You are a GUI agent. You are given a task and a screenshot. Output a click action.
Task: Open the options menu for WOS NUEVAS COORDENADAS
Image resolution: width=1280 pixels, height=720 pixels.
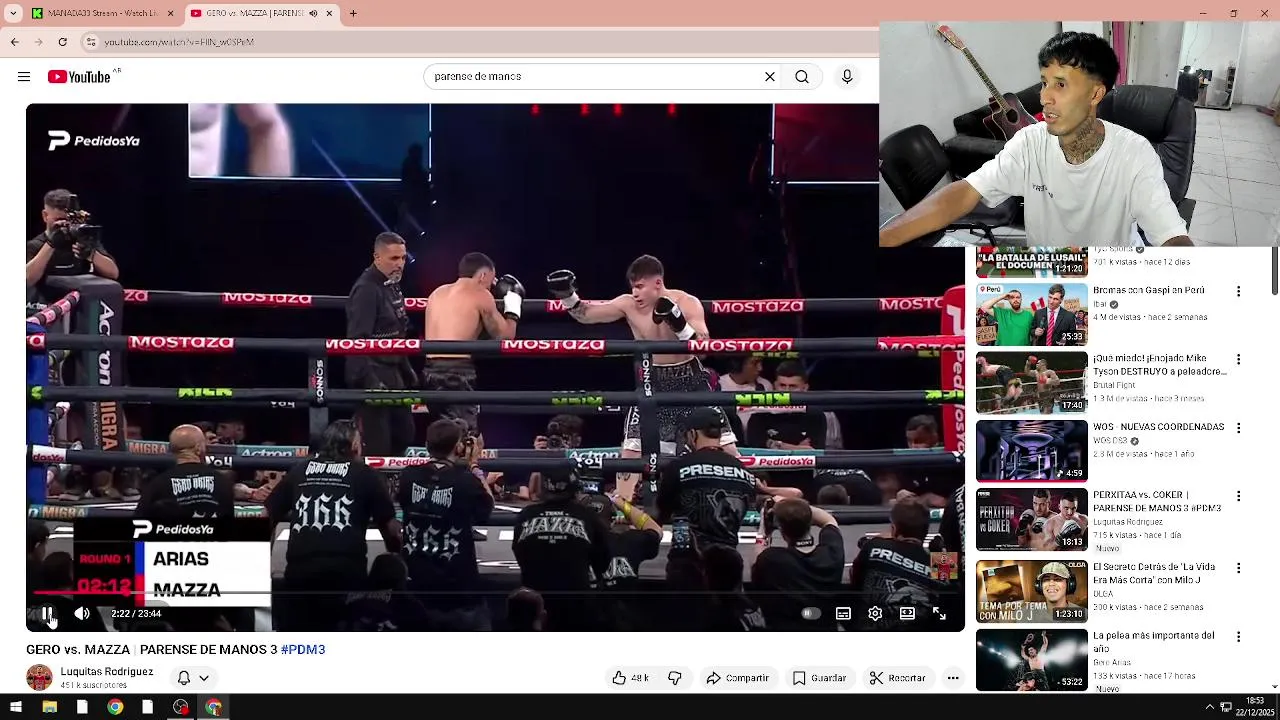[x=1238, y=428]
